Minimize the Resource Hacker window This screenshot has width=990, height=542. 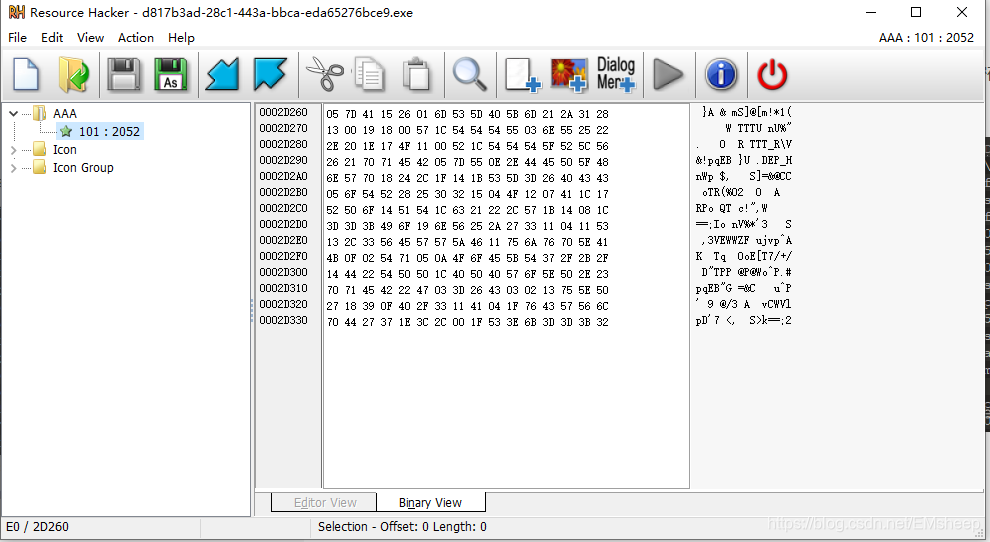tap(871, 12)
